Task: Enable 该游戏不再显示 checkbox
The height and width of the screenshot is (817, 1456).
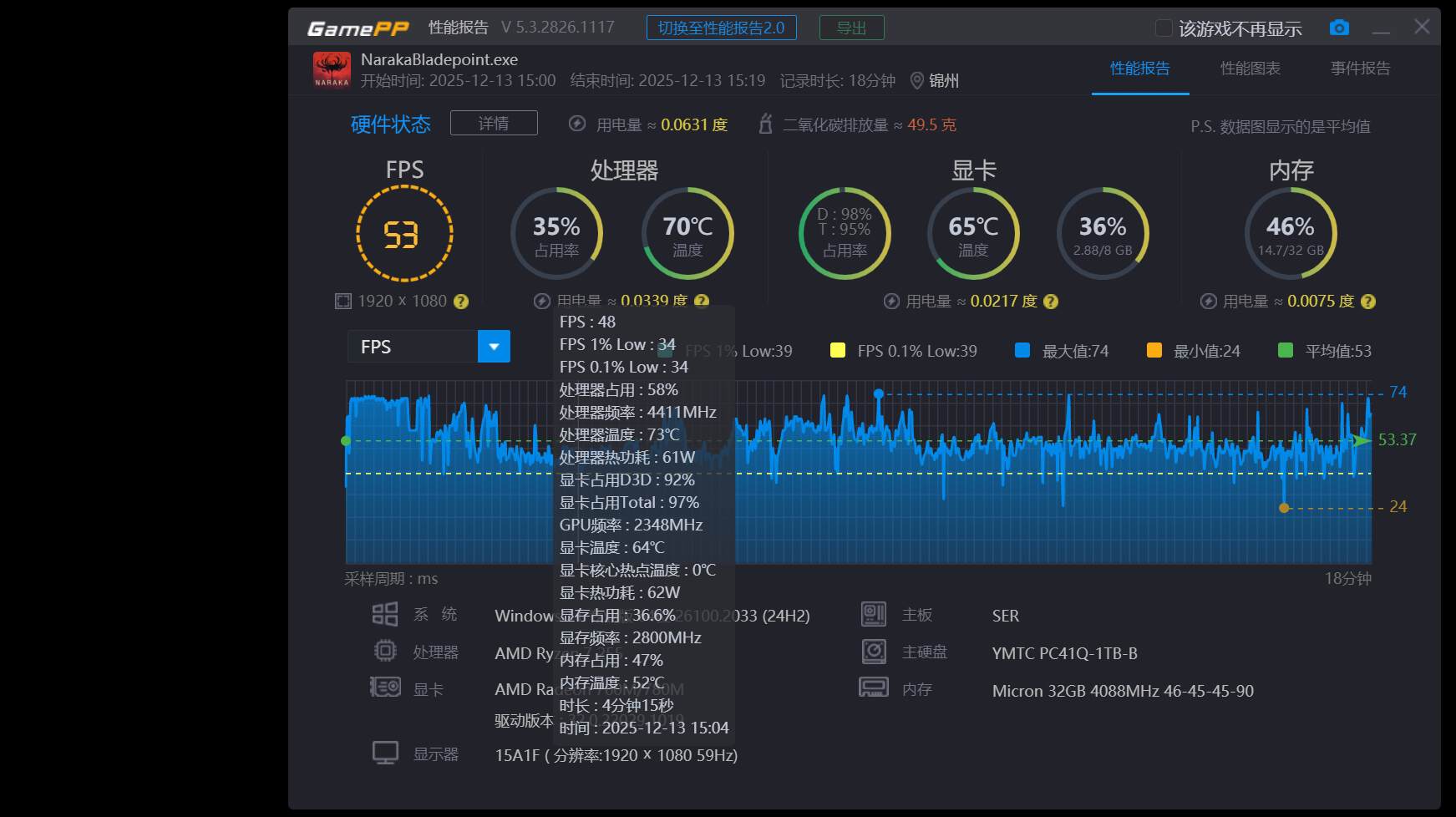Action: tap(1163, 28)
